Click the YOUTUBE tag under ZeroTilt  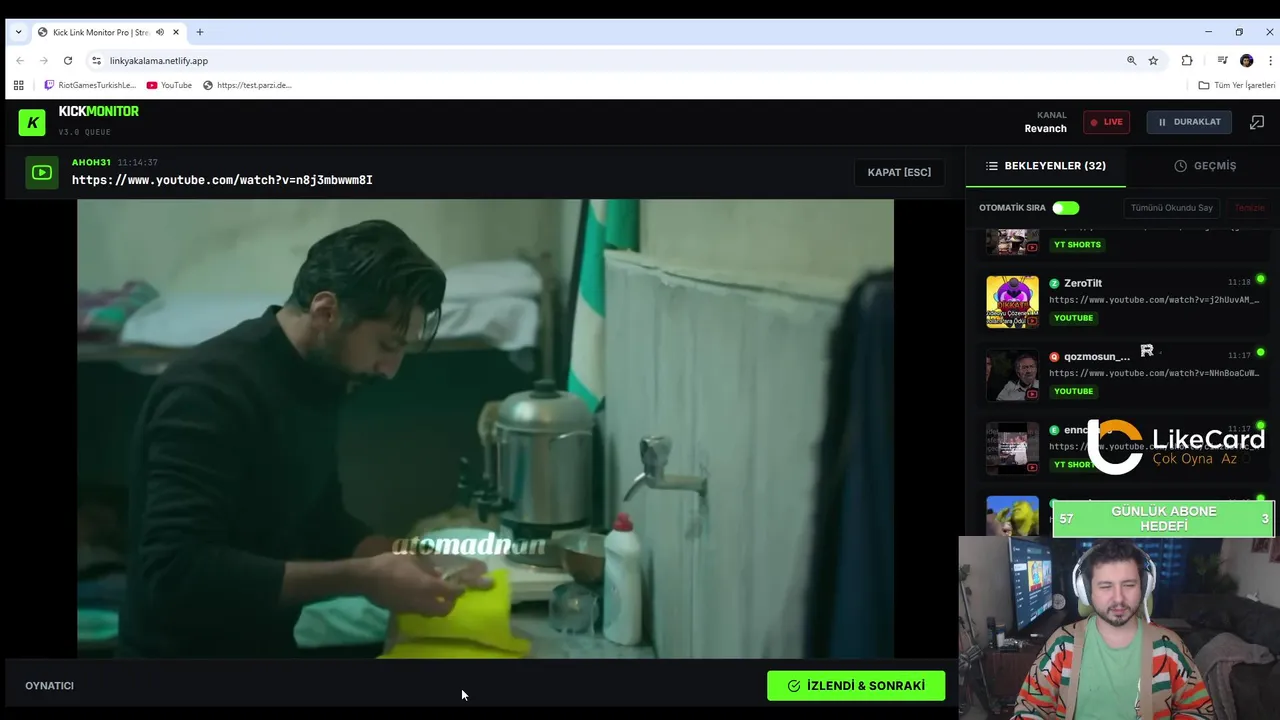click(x=1073, y=318)
